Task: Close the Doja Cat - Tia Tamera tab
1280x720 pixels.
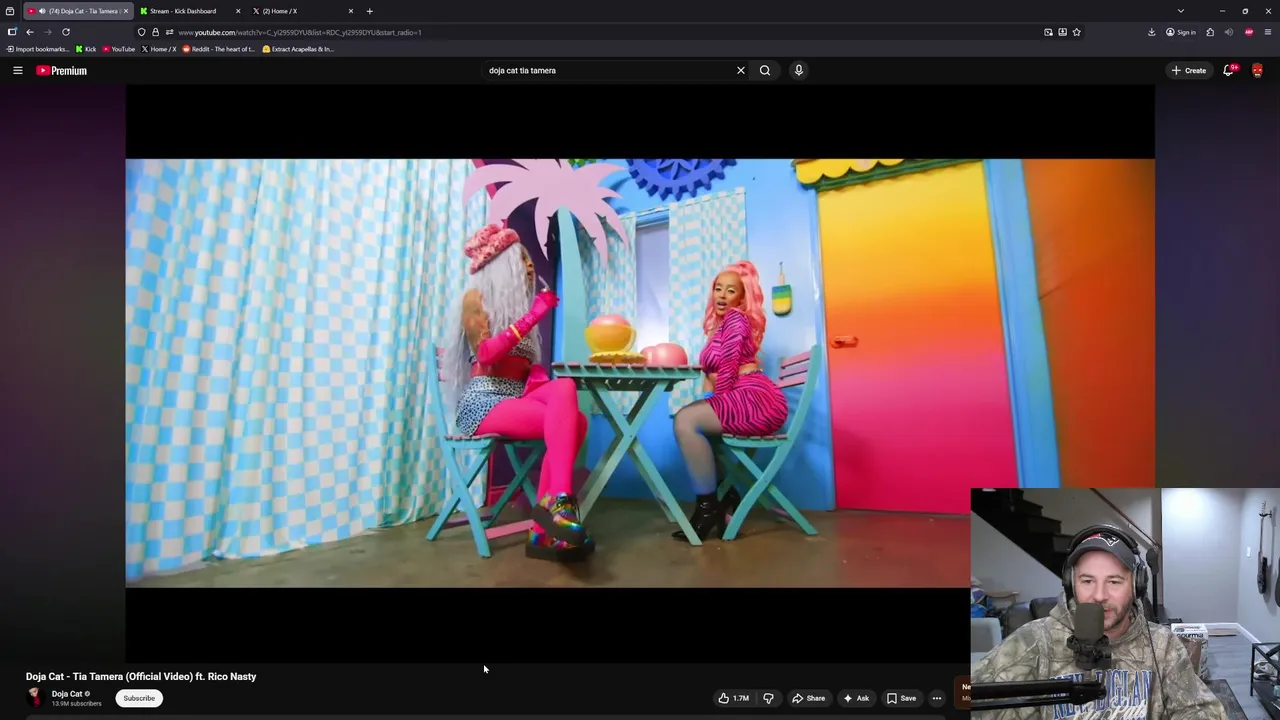Action: pos(126,11)
